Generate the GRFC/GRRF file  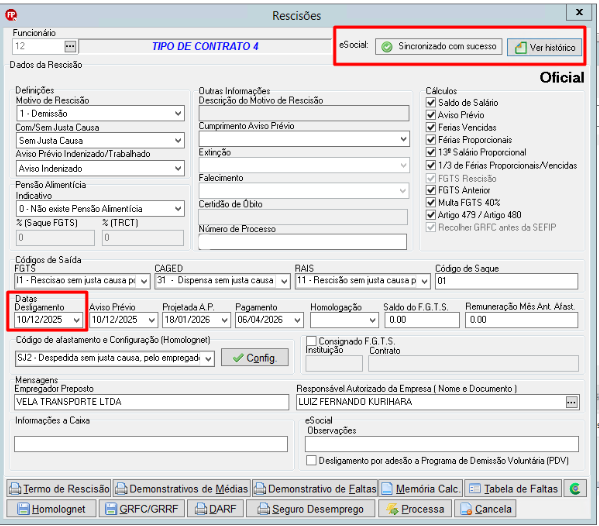(142, 508)
